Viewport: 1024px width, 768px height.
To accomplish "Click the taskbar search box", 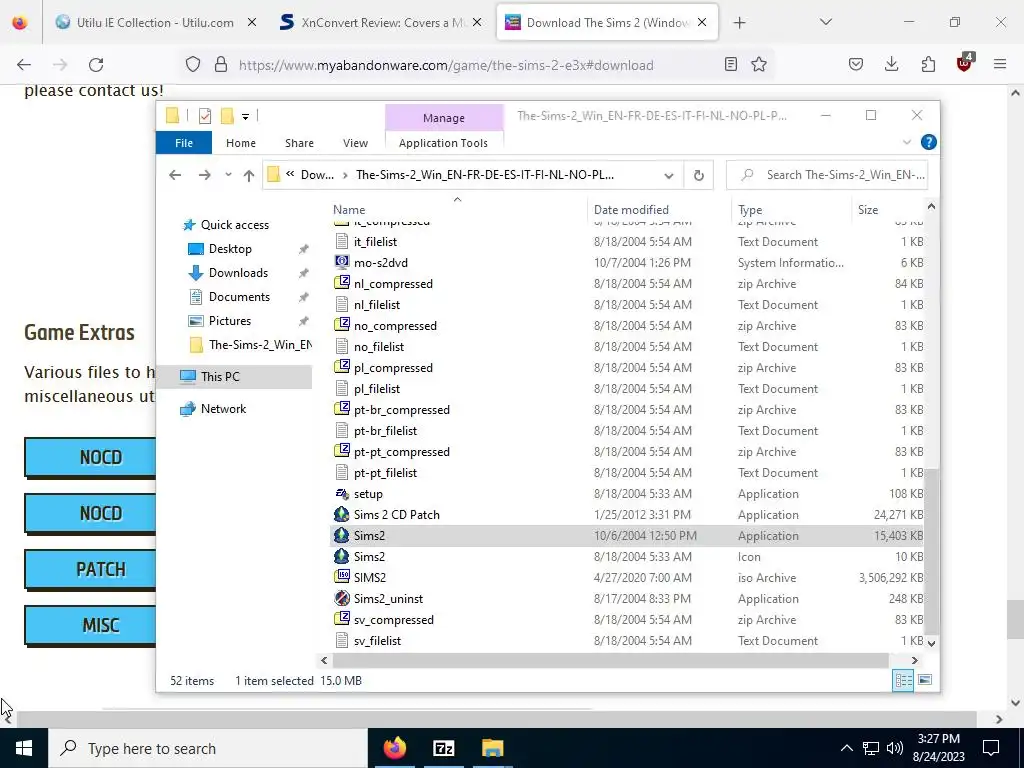I will [x=208, y=748].
